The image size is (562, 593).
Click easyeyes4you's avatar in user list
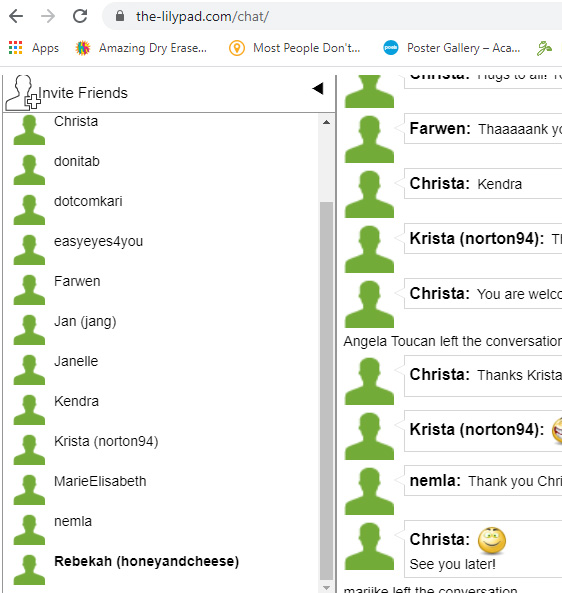click(29, 250)
